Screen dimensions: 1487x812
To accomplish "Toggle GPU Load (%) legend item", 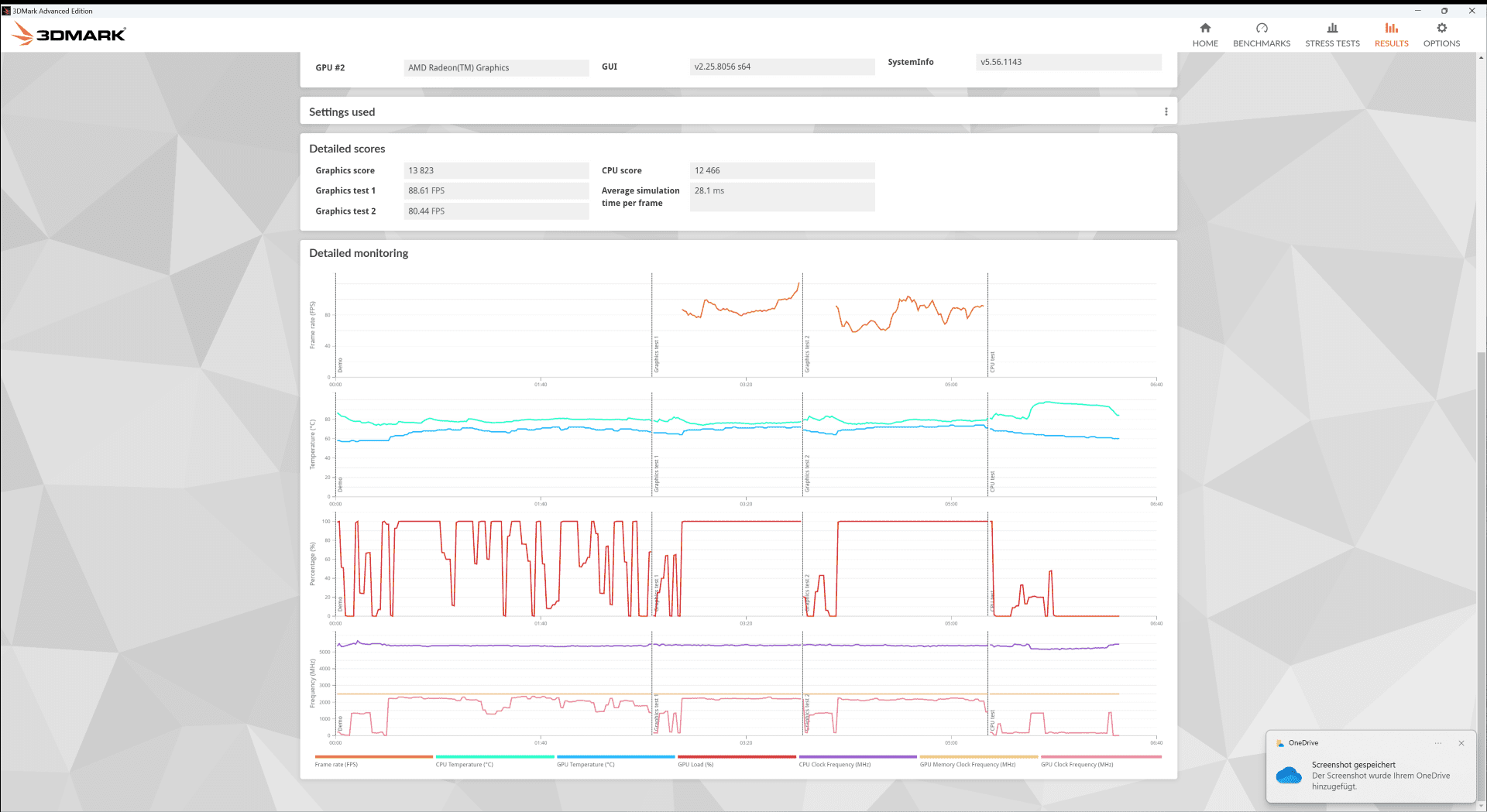I will [737, 760].
